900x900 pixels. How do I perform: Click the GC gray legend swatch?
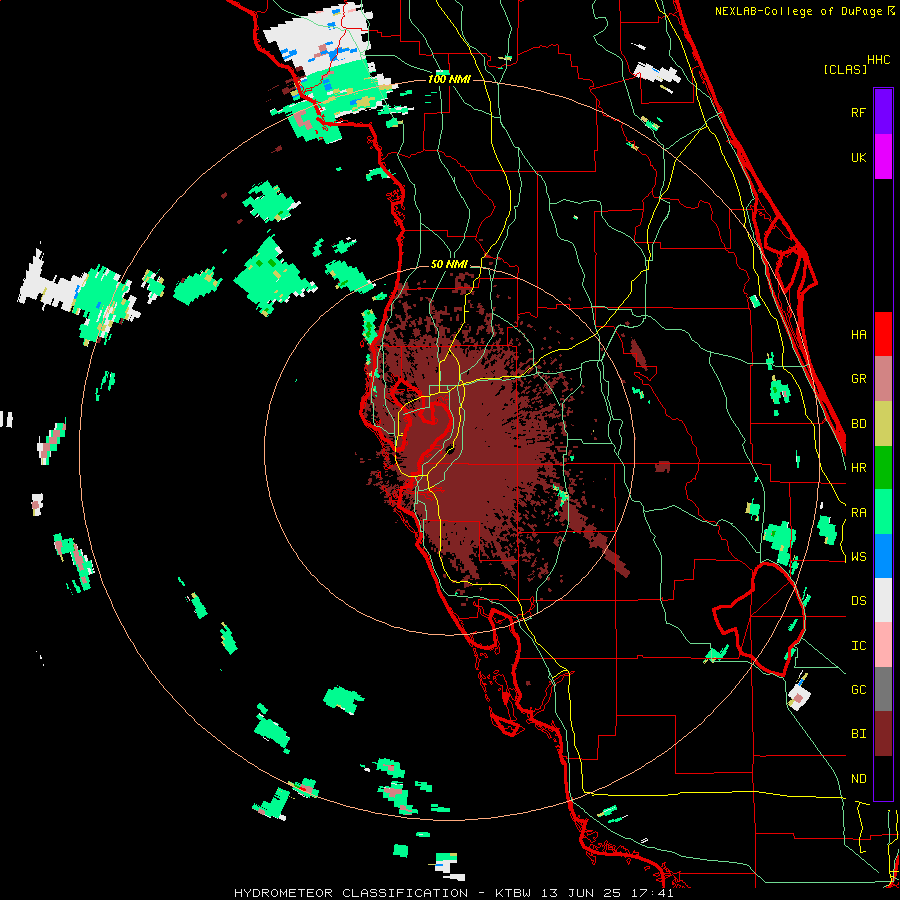(x=883, y=689)
